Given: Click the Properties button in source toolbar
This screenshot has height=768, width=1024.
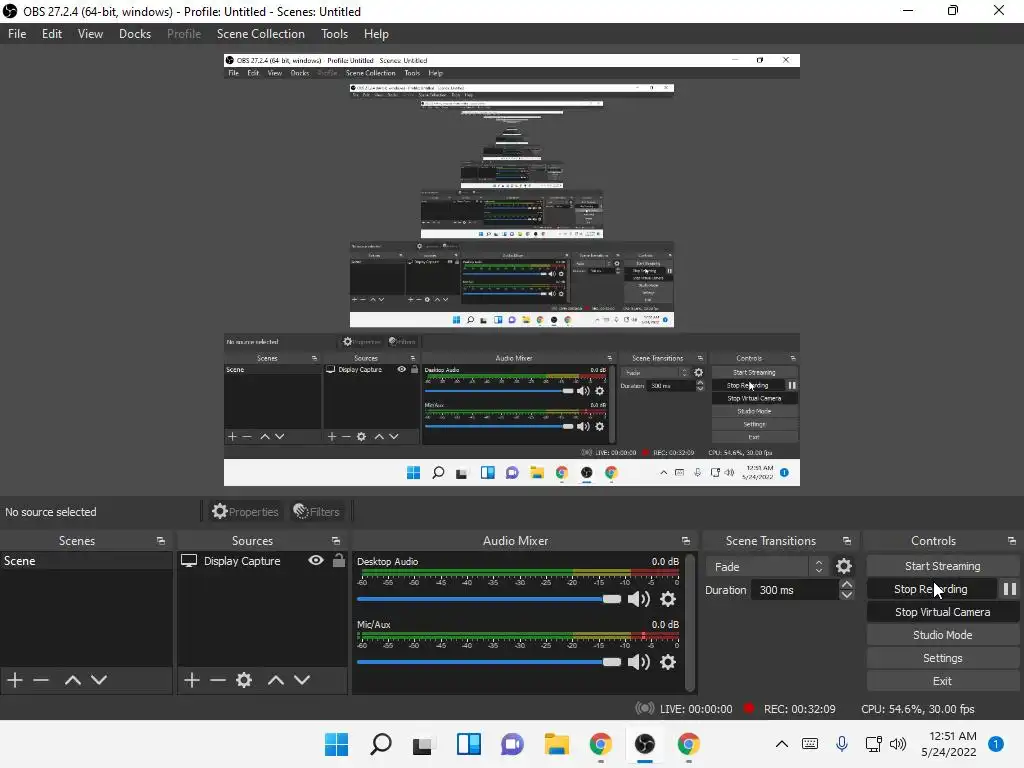Looking at the screenshot, I should click(245, 511).
